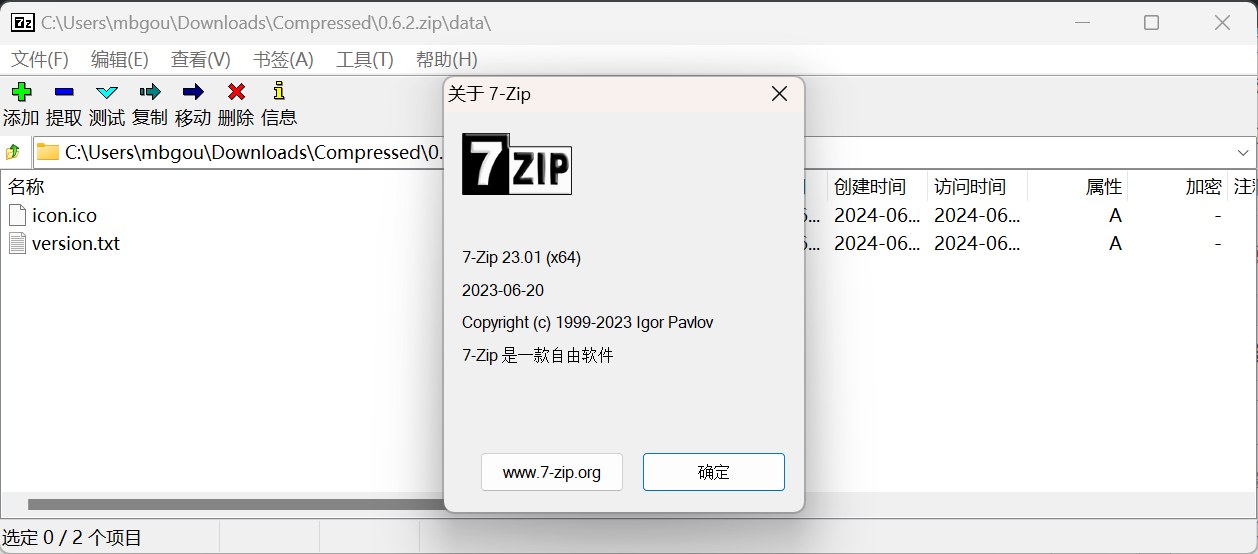Click the version.txt file icon
Viewport: 1258px width, 554px height.
(17, 243)
